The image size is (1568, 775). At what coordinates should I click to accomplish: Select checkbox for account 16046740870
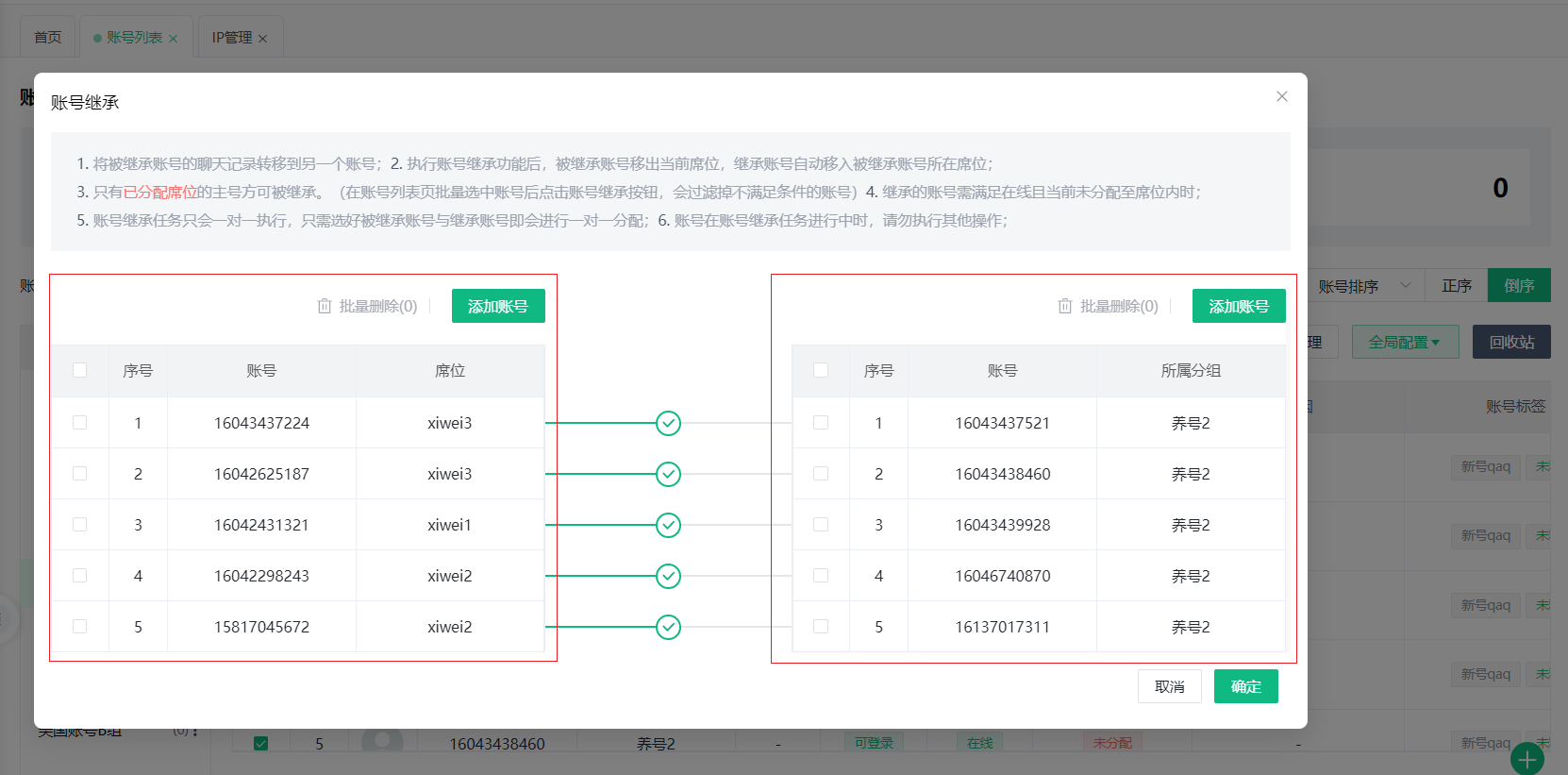click(x=821, y=576)
